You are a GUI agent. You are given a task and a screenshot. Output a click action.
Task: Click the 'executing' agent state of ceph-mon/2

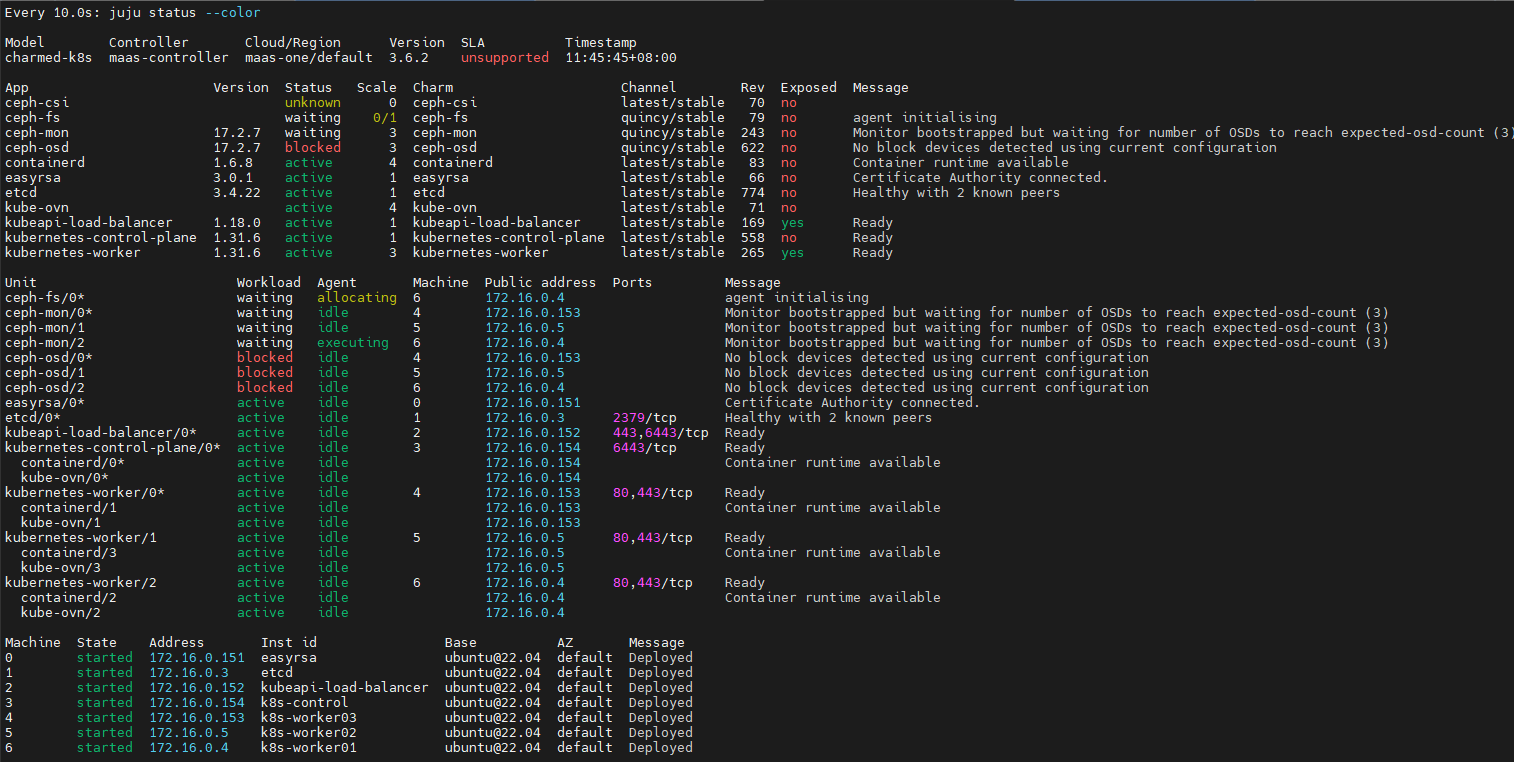(x=353, y=342)
